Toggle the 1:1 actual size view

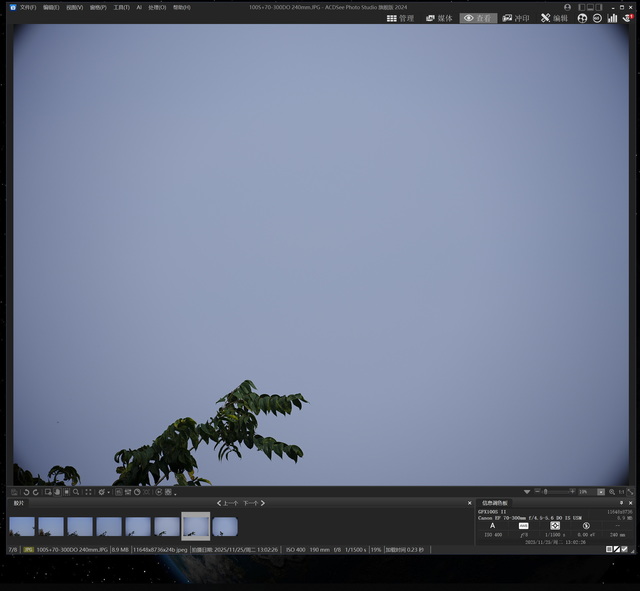(x=621, y=492)
